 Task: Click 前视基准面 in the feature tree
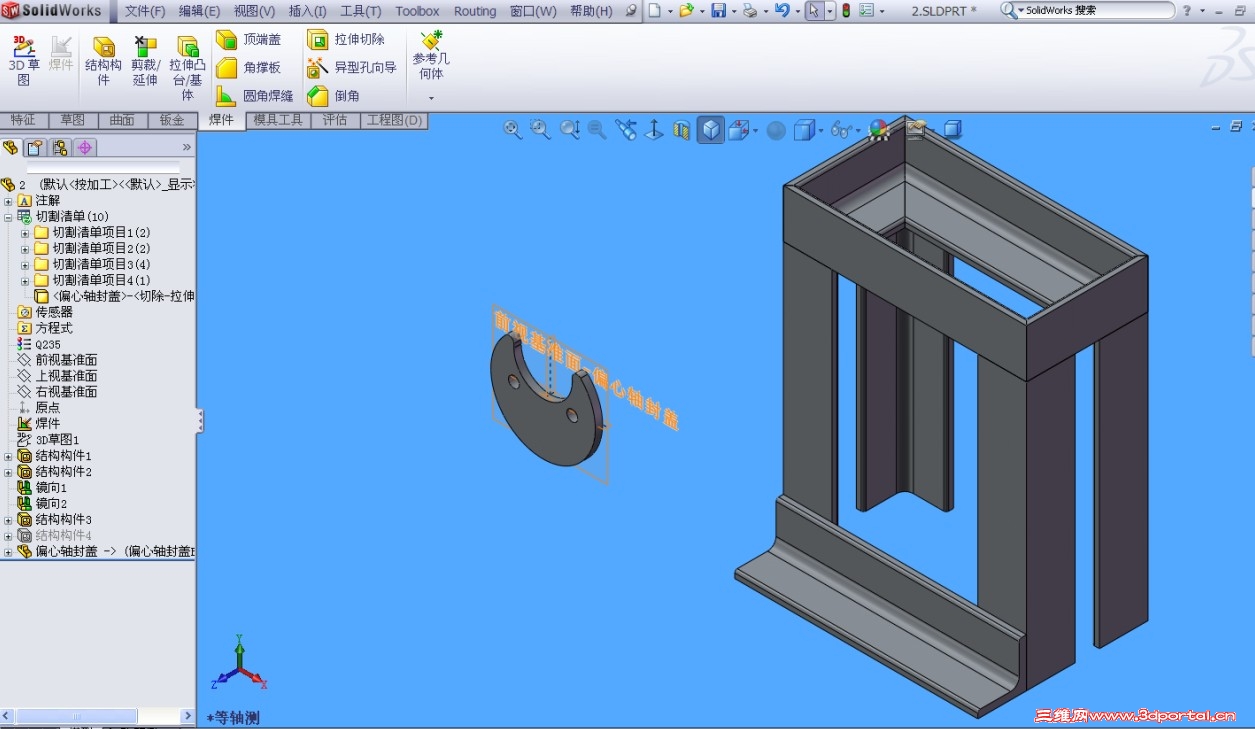66,360
